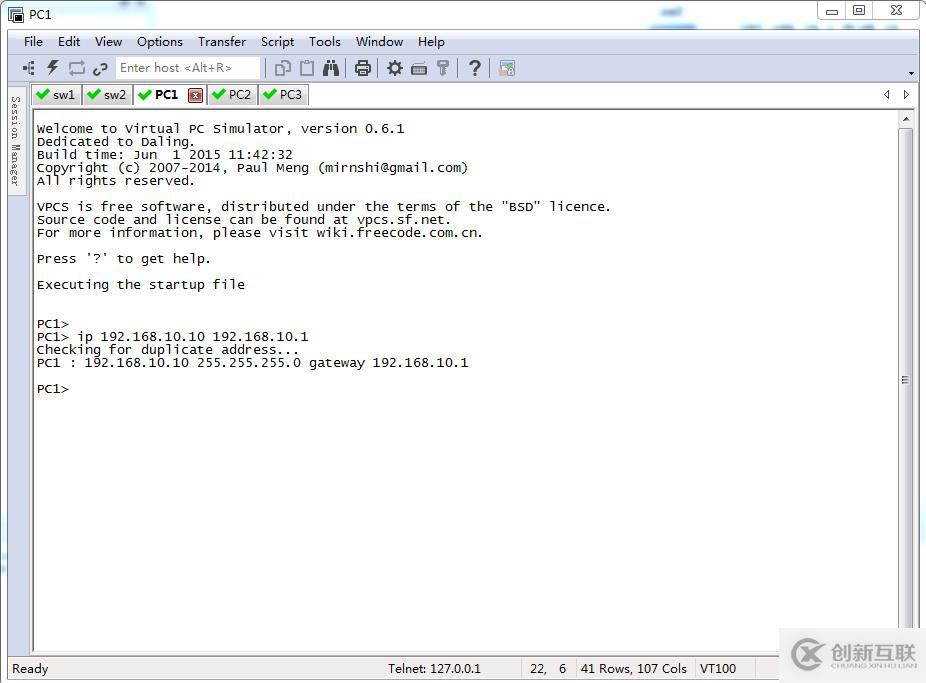Click the SecureFX launch icon
Image resolution: width=926 pixels, height=683 pixels.
(507, 68)
